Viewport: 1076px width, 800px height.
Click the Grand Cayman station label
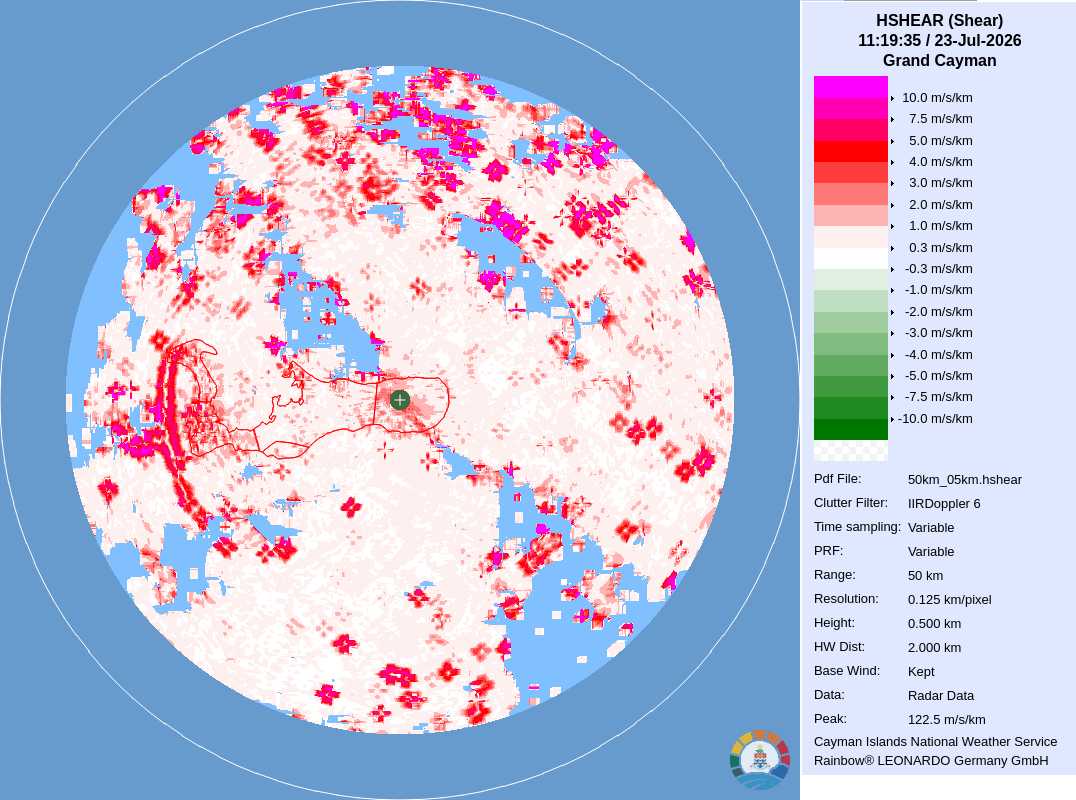pos(939,60)
